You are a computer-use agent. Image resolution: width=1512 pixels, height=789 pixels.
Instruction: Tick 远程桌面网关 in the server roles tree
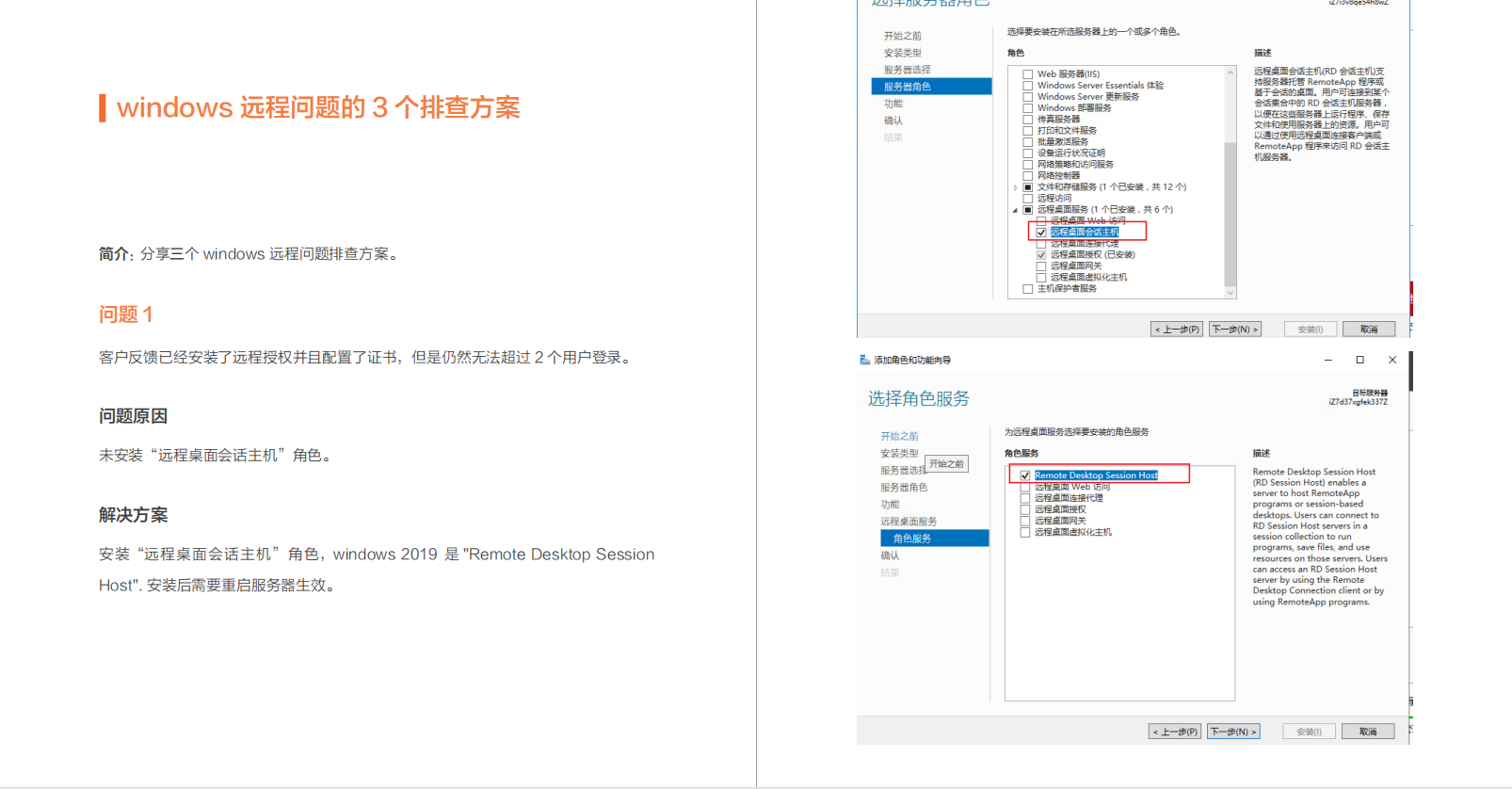(x=1041, y=266)
